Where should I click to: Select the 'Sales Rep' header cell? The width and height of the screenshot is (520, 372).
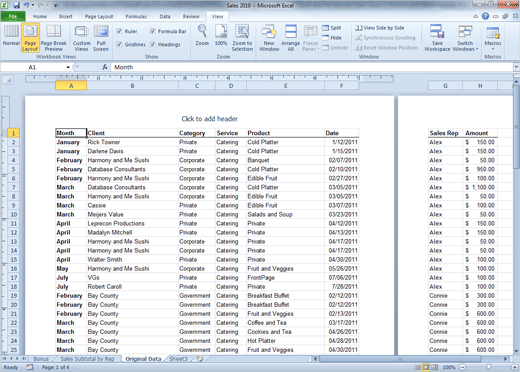445,133
